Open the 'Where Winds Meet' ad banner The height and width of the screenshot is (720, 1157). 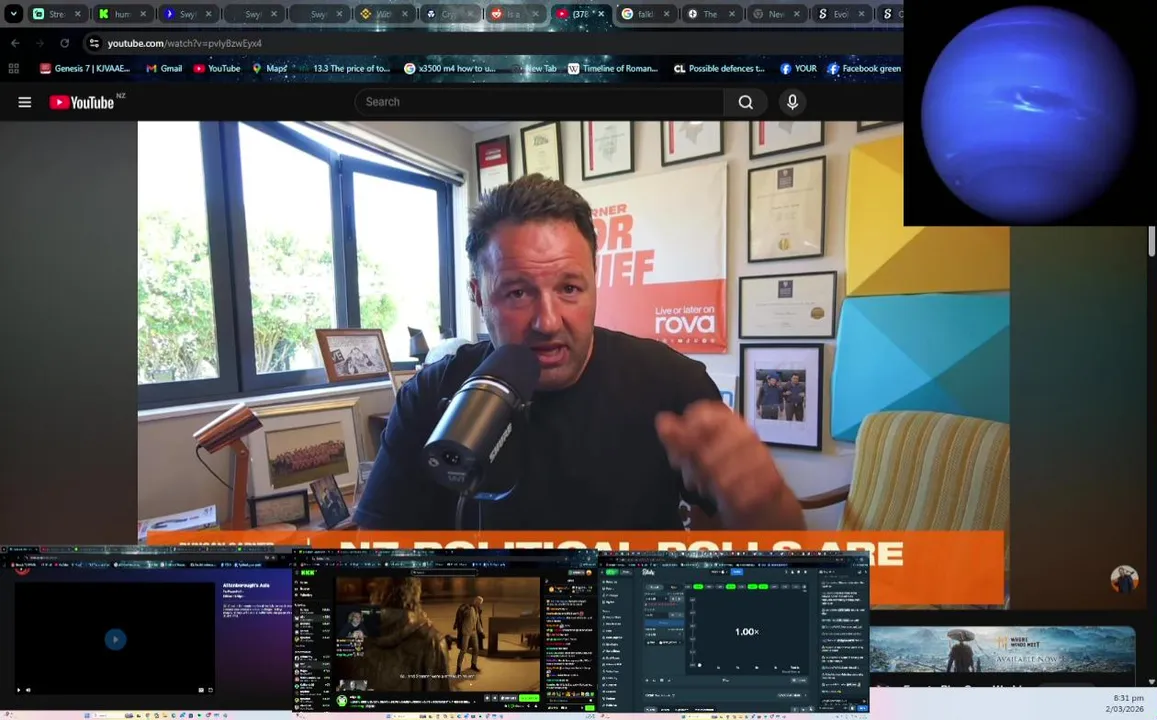[x=1002, y=650]
